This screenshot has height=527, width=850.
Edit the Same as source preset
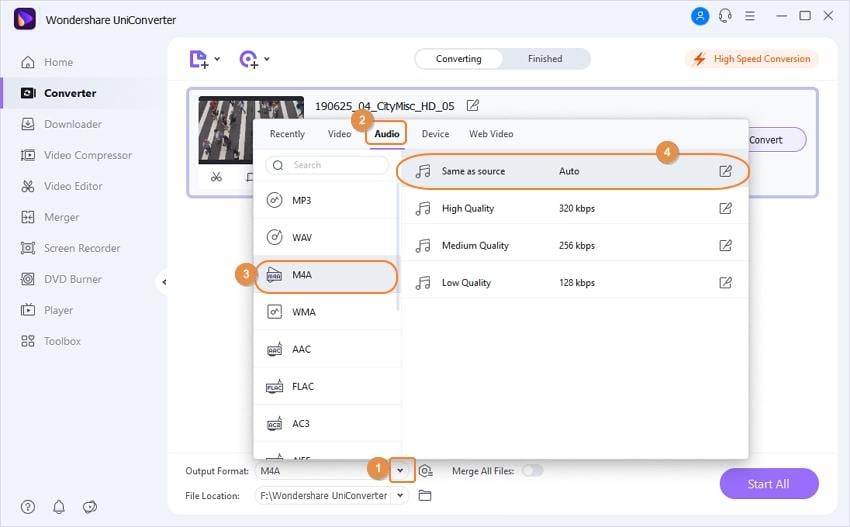725,171
